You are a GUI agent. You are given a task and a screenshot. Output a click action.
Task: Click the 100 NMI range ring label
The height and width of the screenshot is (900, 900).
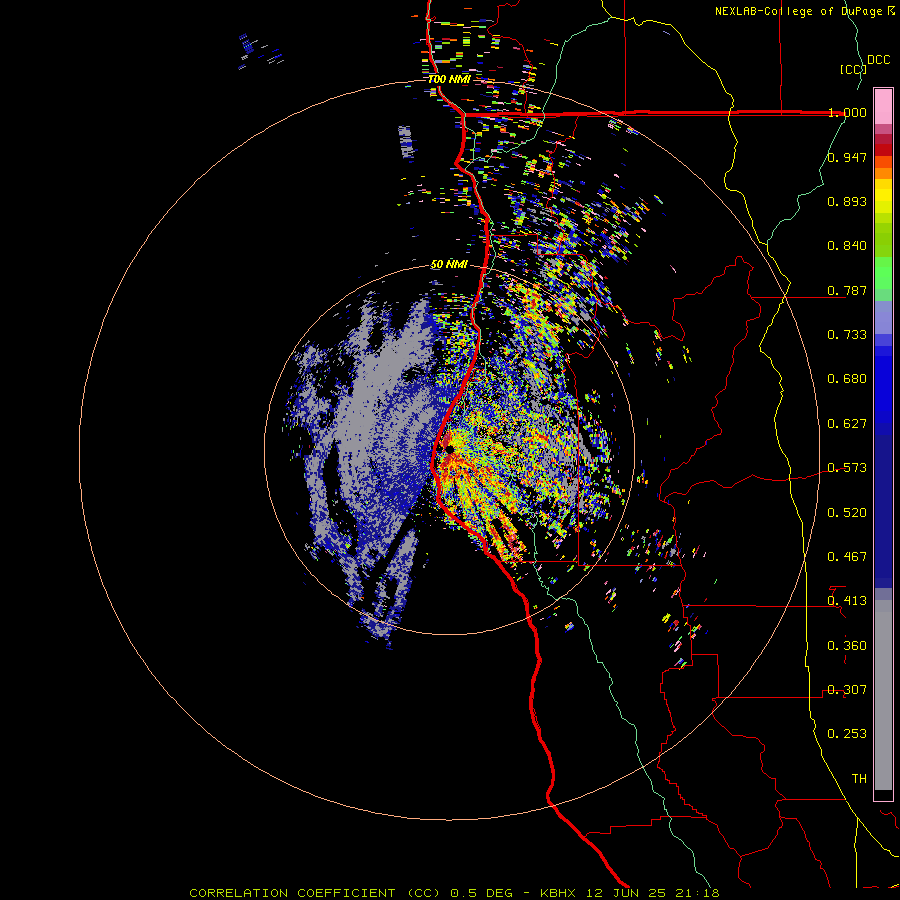click(x=449, y=79)
